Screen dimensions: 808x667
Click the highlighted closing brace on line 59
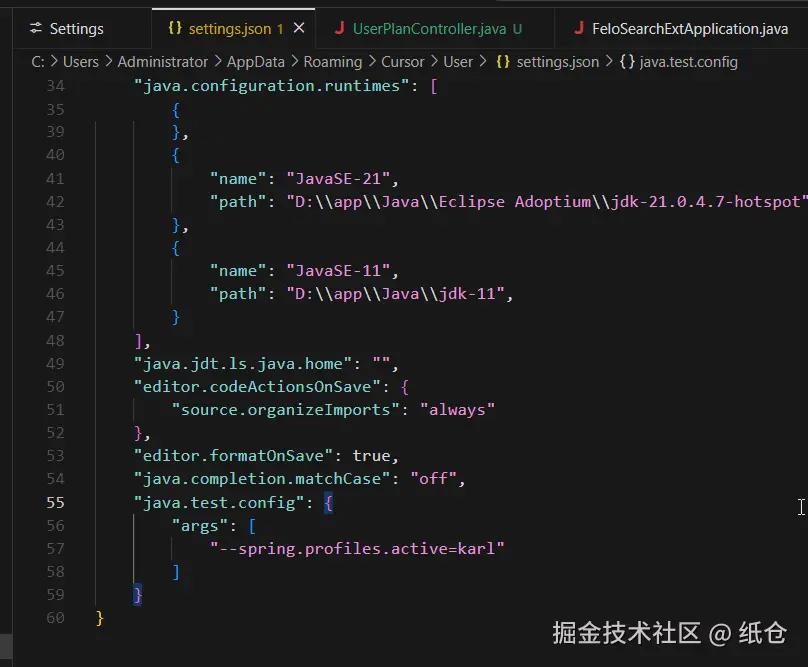137,595
